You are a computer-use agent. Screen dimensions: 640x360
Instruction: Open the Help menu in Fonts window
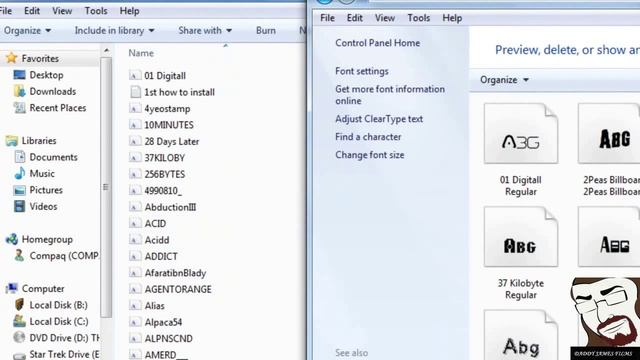(x=452, y=18)
